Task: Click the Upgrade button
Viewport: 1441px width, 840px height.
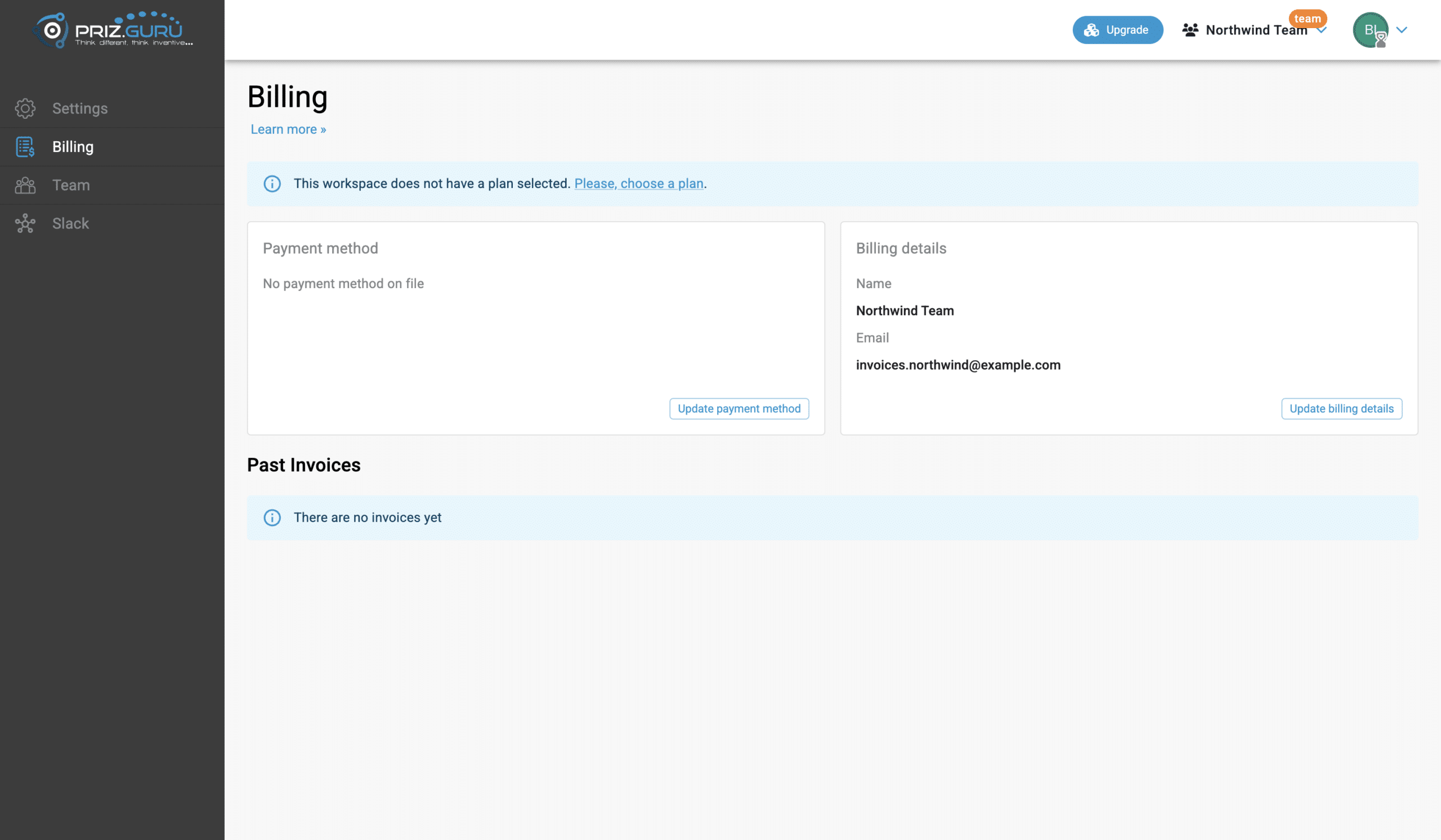Action: (1117, 30)
